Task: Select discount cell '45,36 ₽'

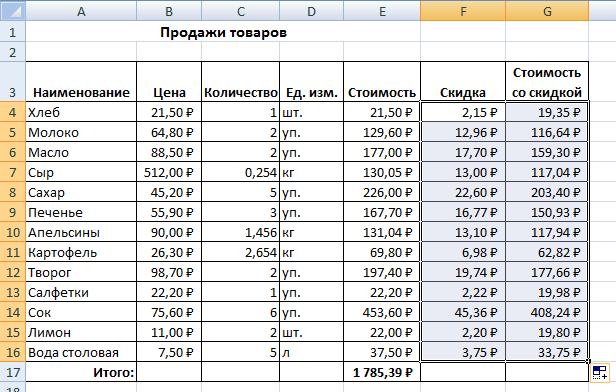Action: pos(463,312)
